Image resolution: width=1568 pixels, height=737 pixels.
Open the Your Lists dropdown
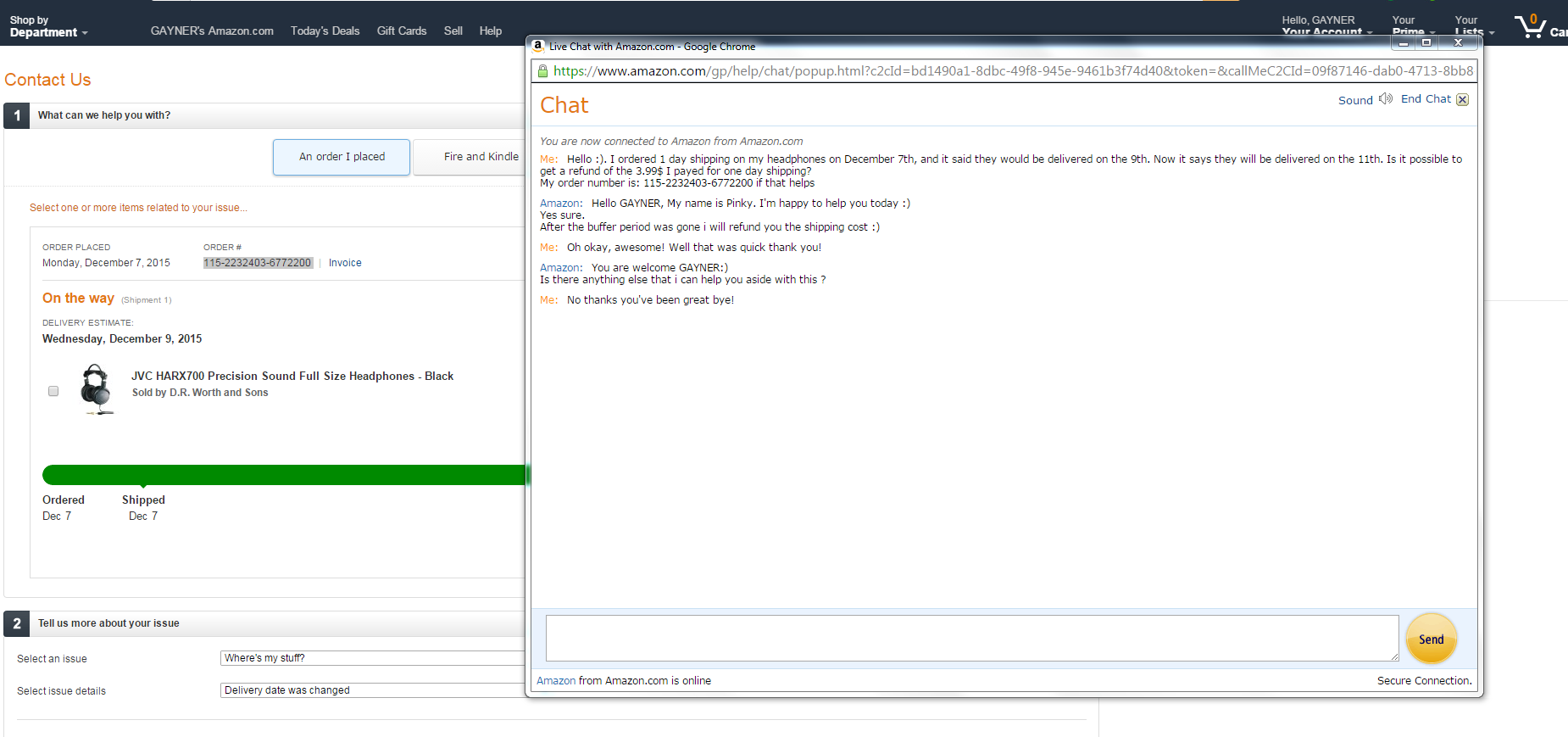[x=1475, y=26]
